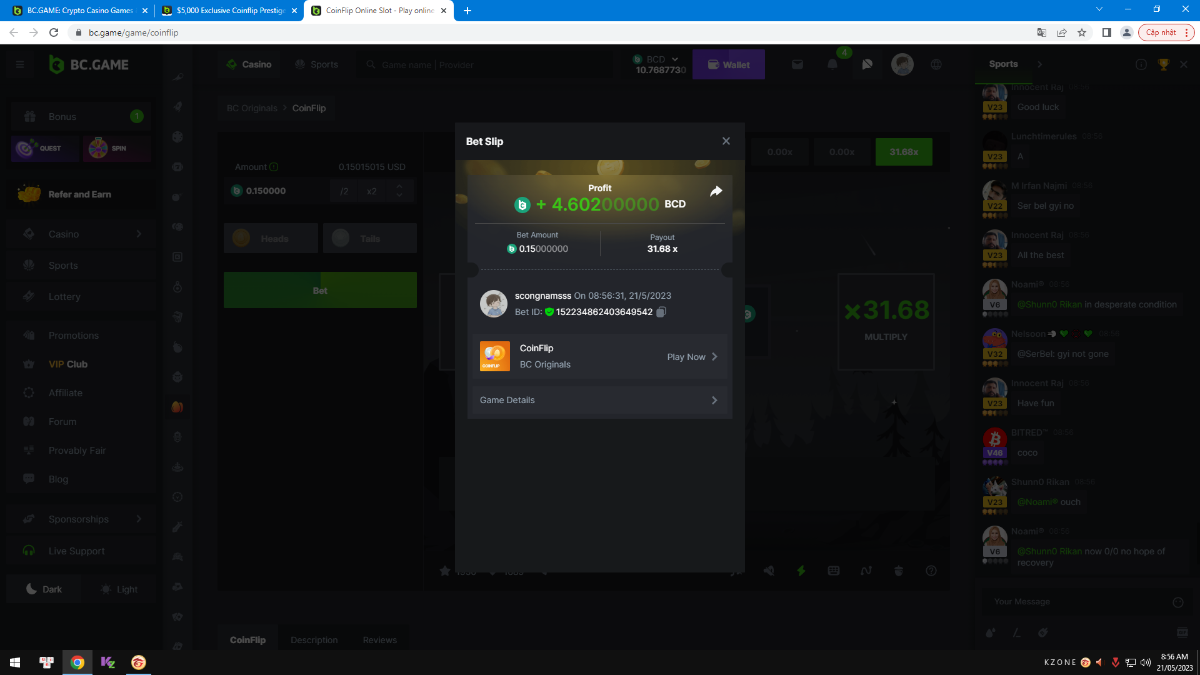
Task: Switch theme to Light mode
Action: 119,589
